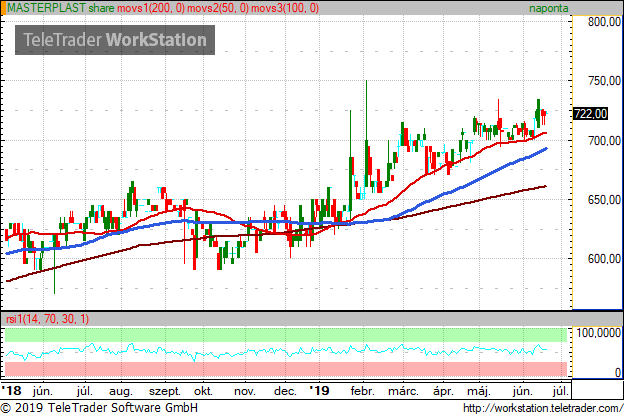
Task: Click the aug. month label on axis
Action: point(121,392)
